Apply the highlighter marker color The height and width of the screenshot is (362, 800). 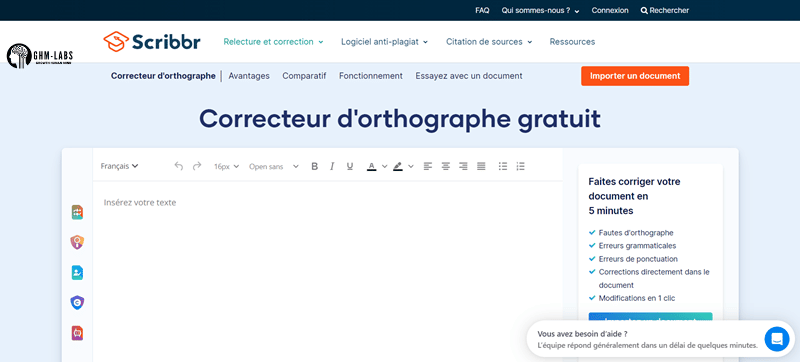pos(398,166)
